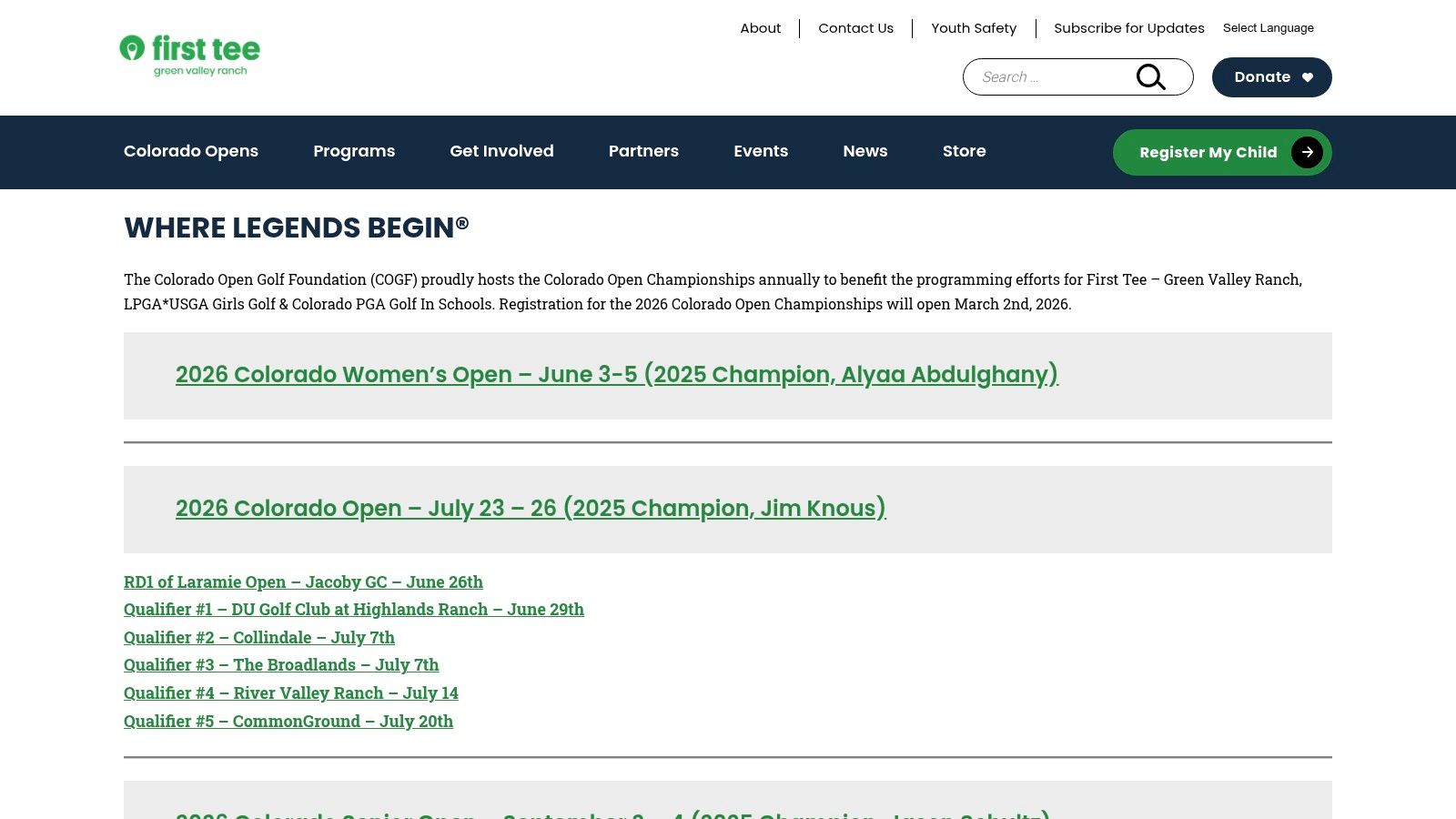Screen dimensions: 1456x819
Task: Open the Select Language dropdown
Action: point(1269,28)
